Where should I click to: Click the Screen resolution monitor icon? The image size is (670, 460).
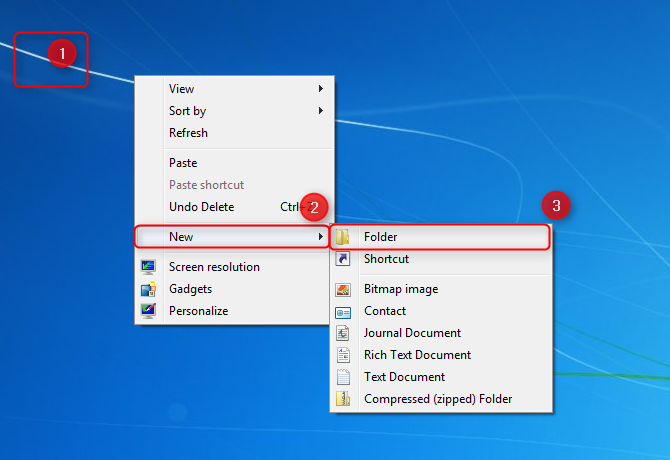click(148, 267)
